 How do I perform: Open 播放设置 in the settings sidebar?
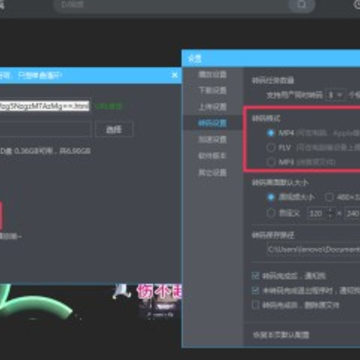(212, 74)
